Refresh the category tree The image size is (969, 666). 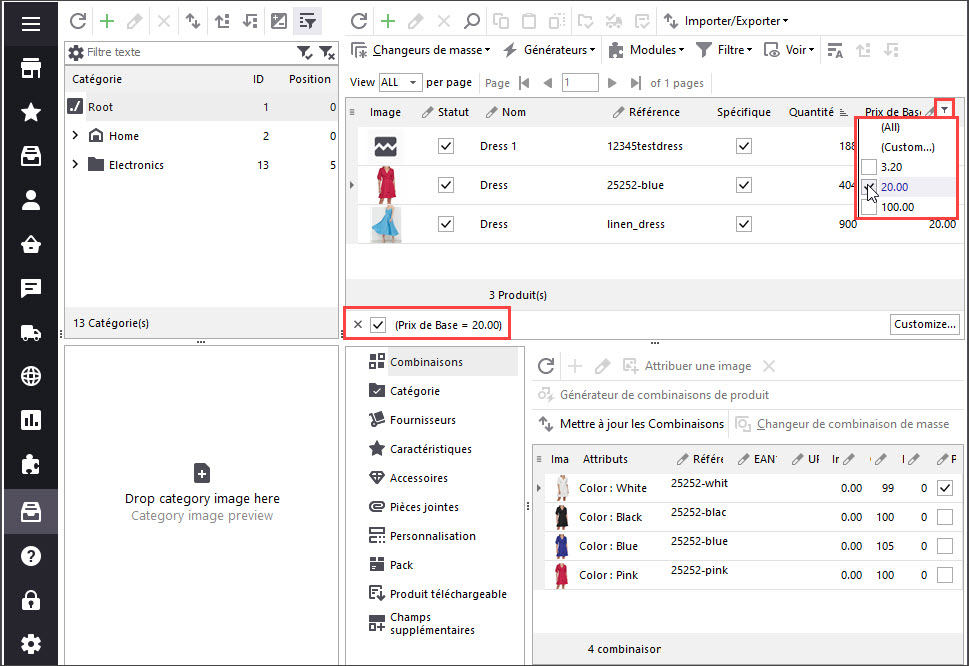tap(78, 21)
